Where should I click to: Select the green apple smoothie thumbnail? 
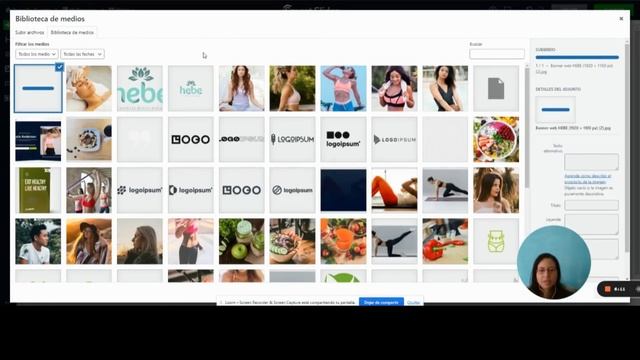point(242,241)
